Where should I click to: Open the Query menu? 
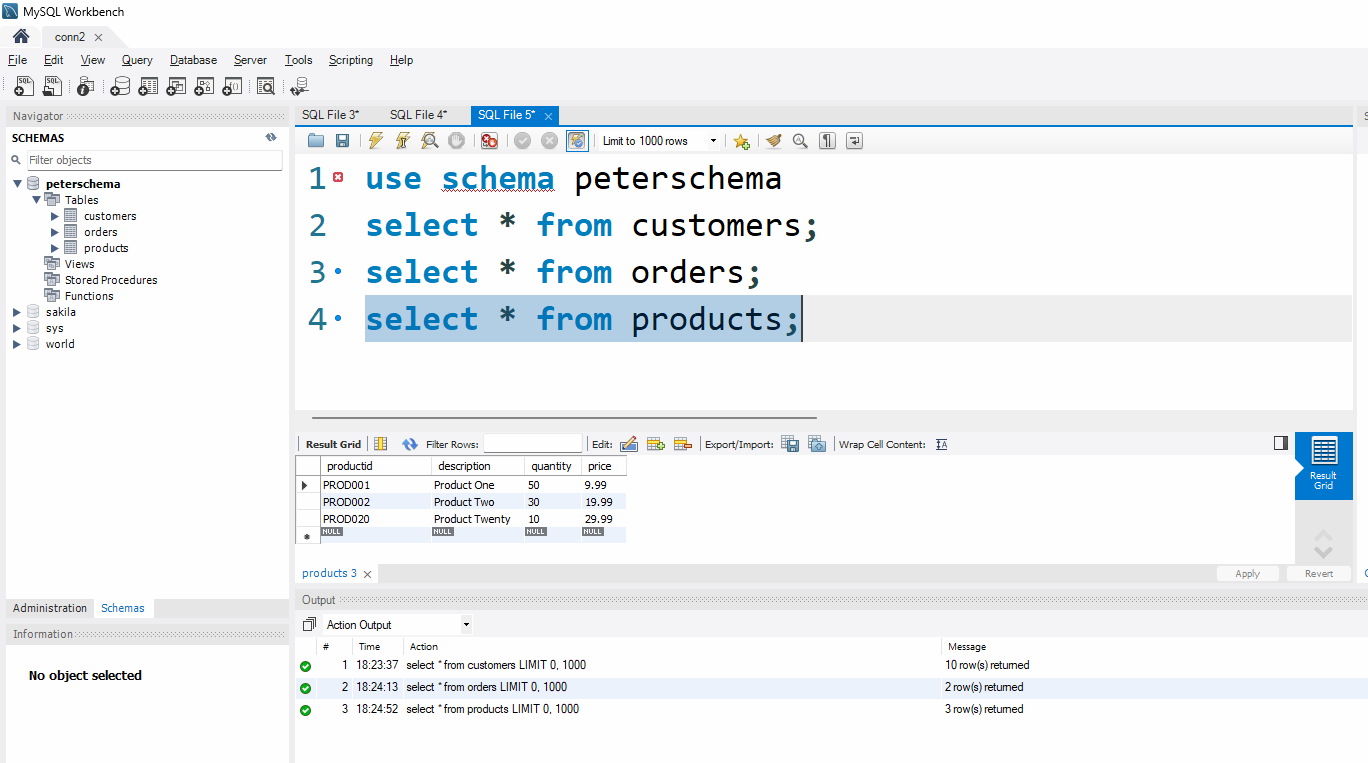[x=137, y=60]
